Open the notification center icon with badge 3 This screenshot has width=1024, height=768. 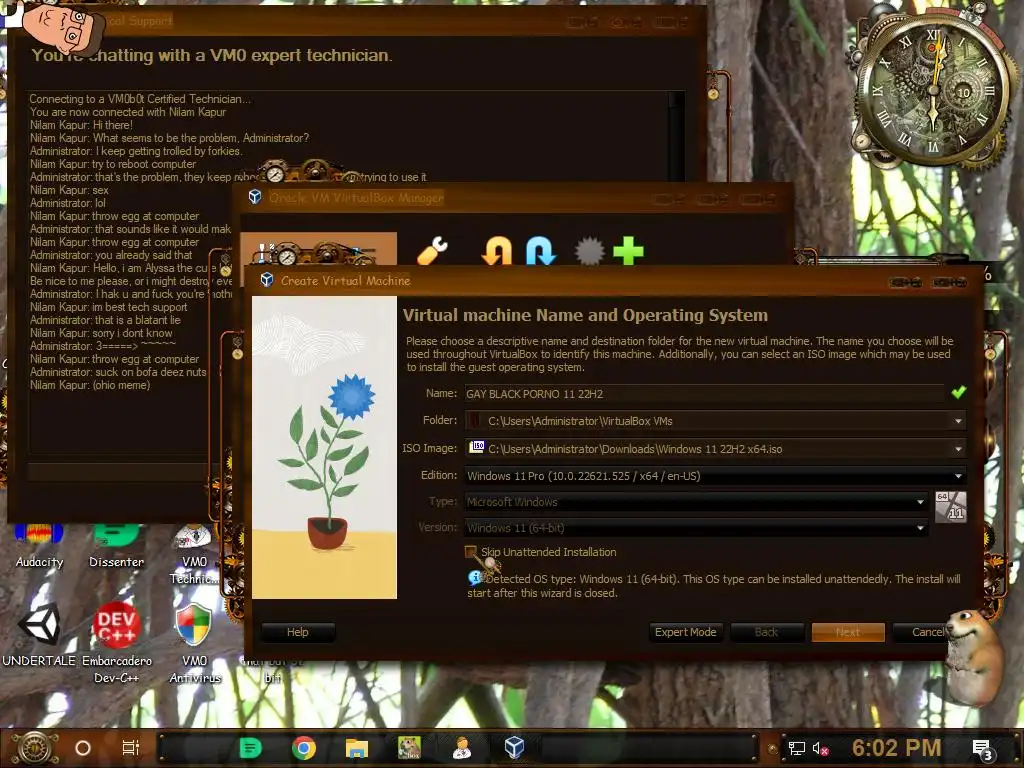click(982, 749)
